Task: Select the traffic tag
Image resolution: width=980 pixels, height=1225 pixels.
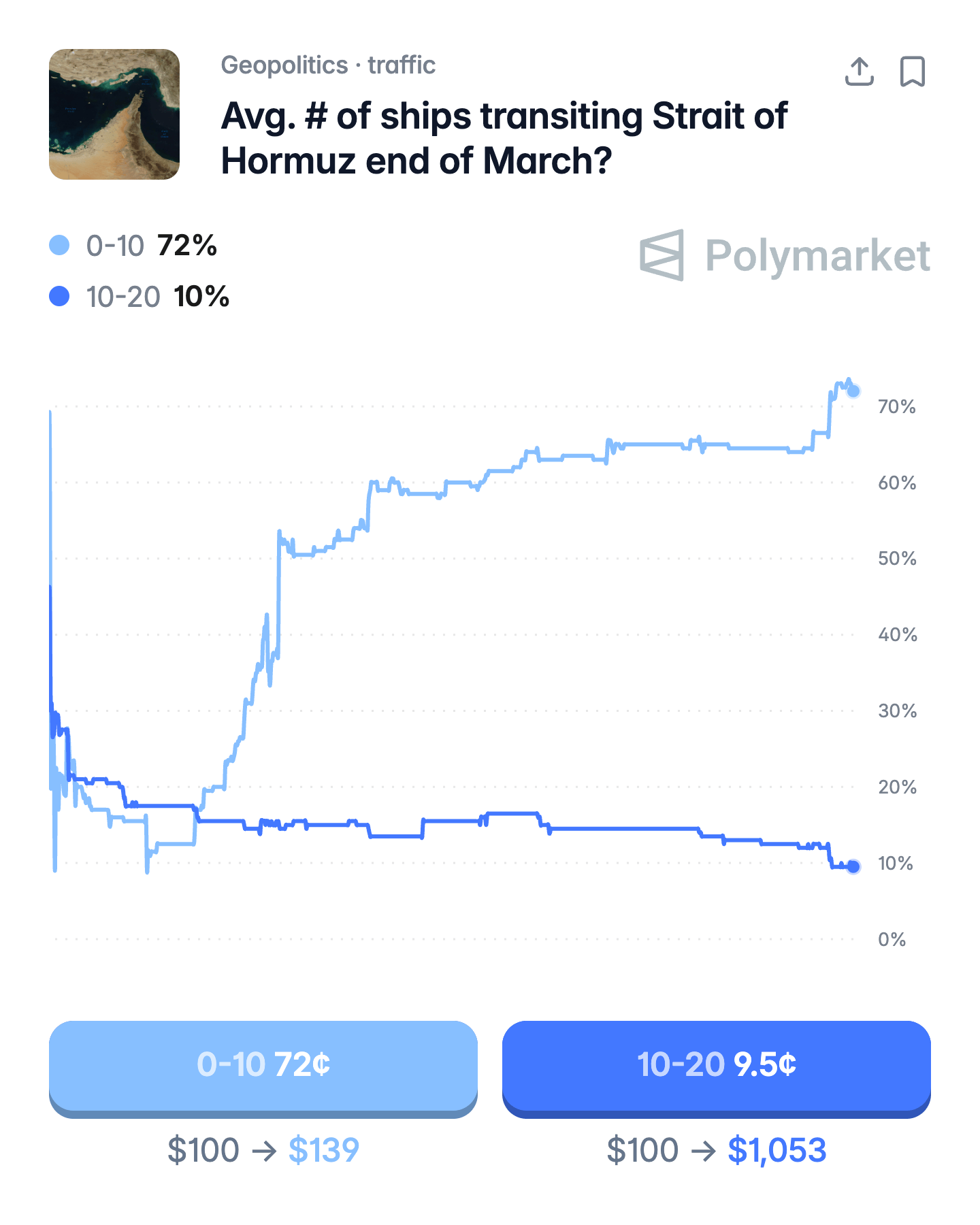Action: 402,65
